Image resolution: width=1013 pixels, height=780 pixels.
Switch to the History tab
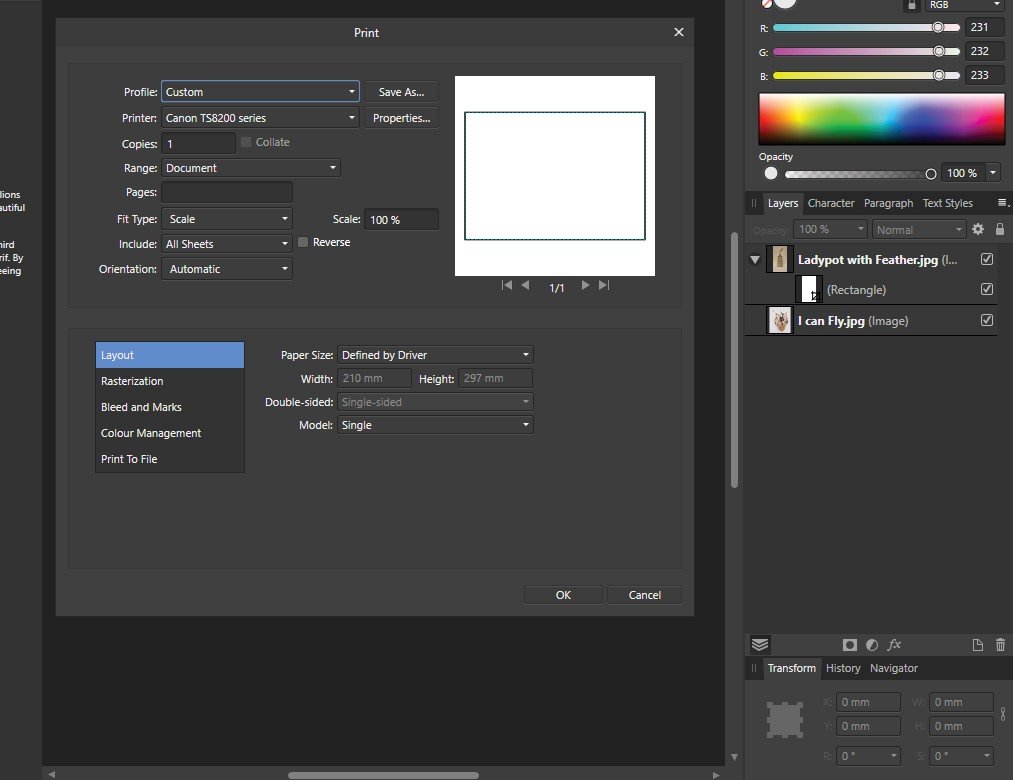[x=843, y=668]
